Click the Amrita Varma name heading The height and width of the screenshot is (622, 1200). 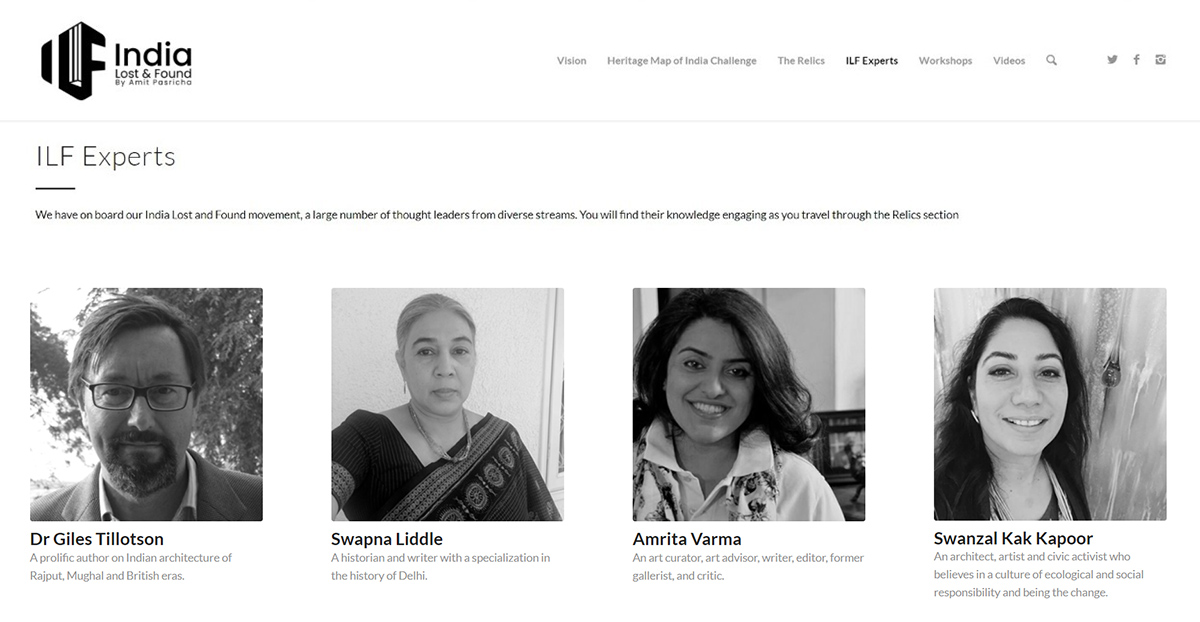[686, 538]
